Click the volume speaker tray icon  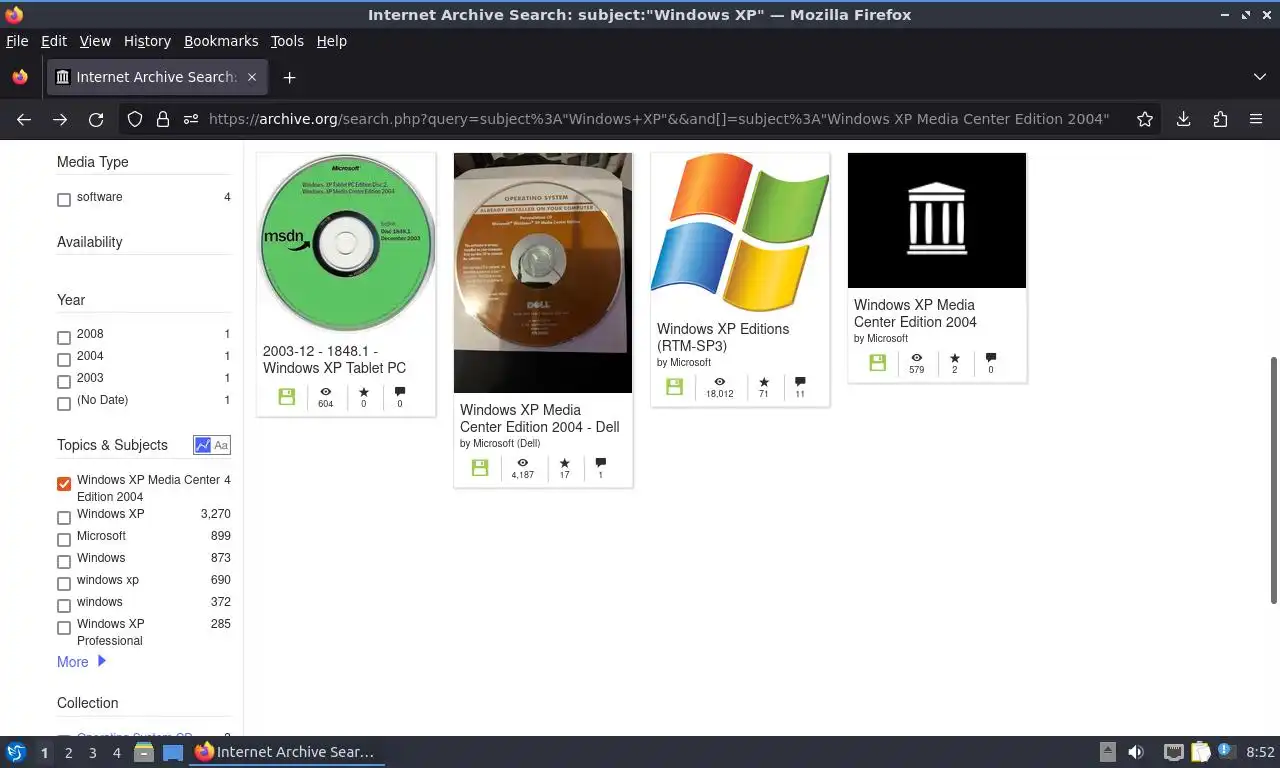pyautogui.click(x=1136, y=752)
